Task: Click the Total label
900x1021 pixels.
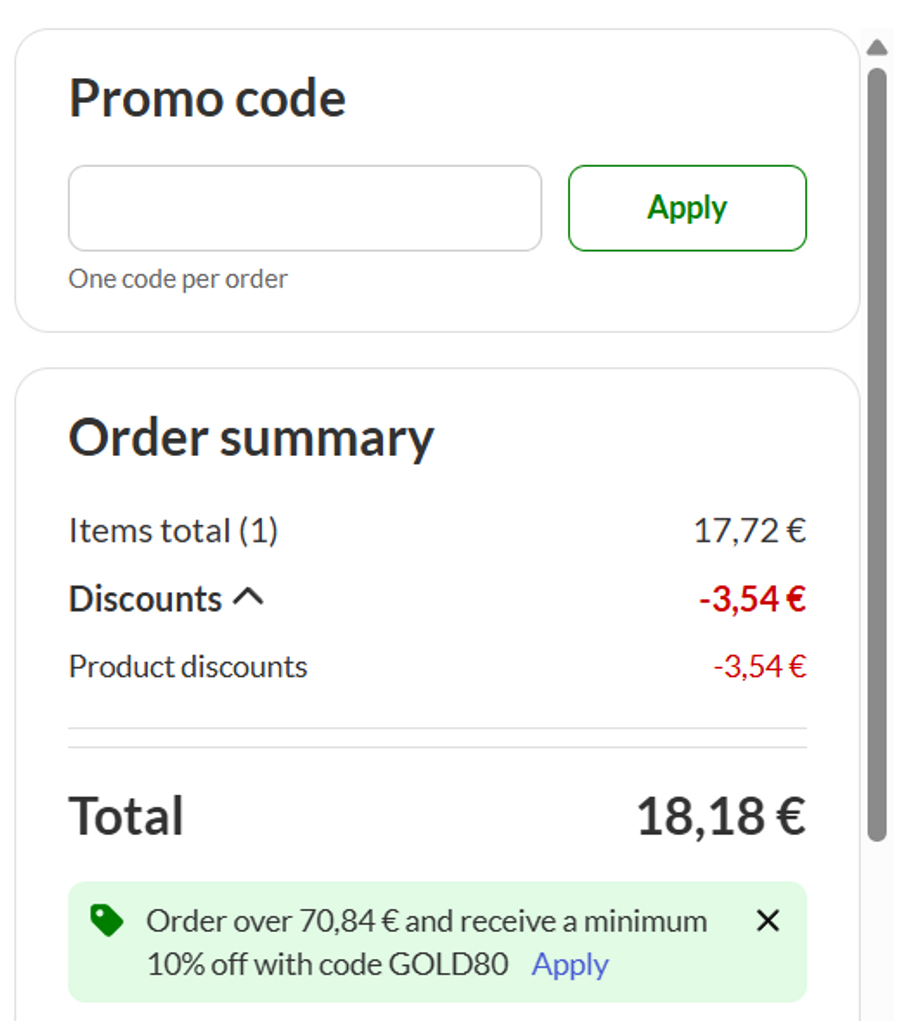Action: click(x=126, y=816)
